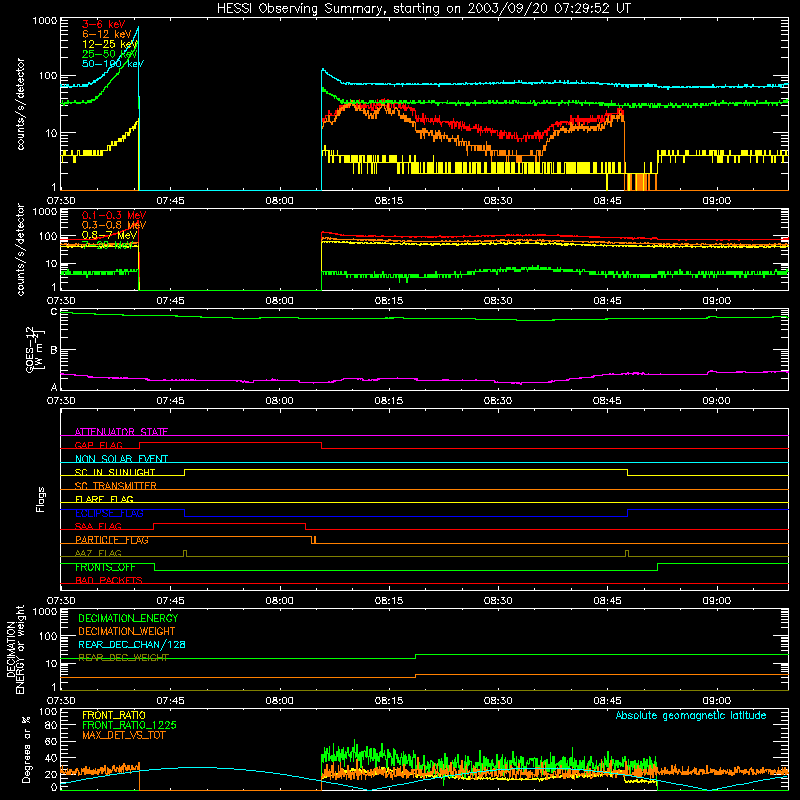Click the HESSI Observing Summary title text
This screenshot has height=800, width=800.
[423, 9]
